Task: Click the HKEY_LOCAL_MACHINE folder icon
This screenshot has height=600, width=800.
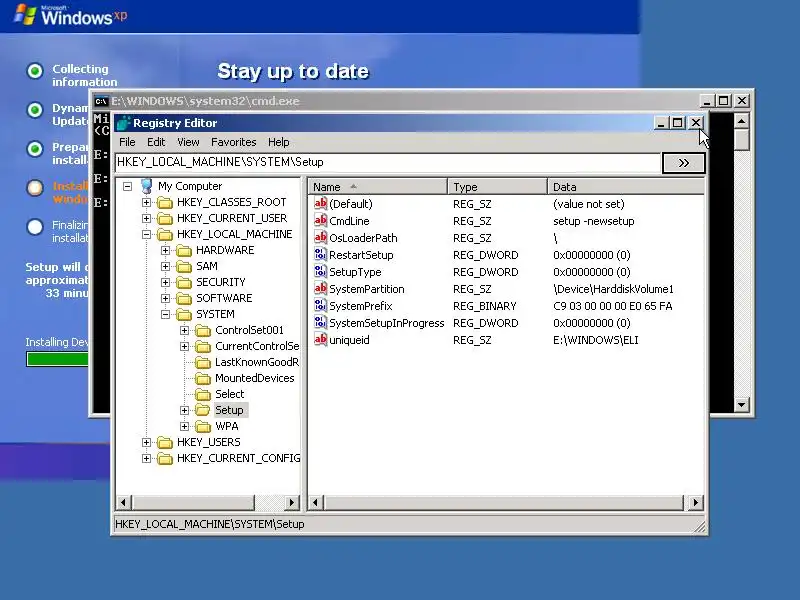Action: click(165, 235)
